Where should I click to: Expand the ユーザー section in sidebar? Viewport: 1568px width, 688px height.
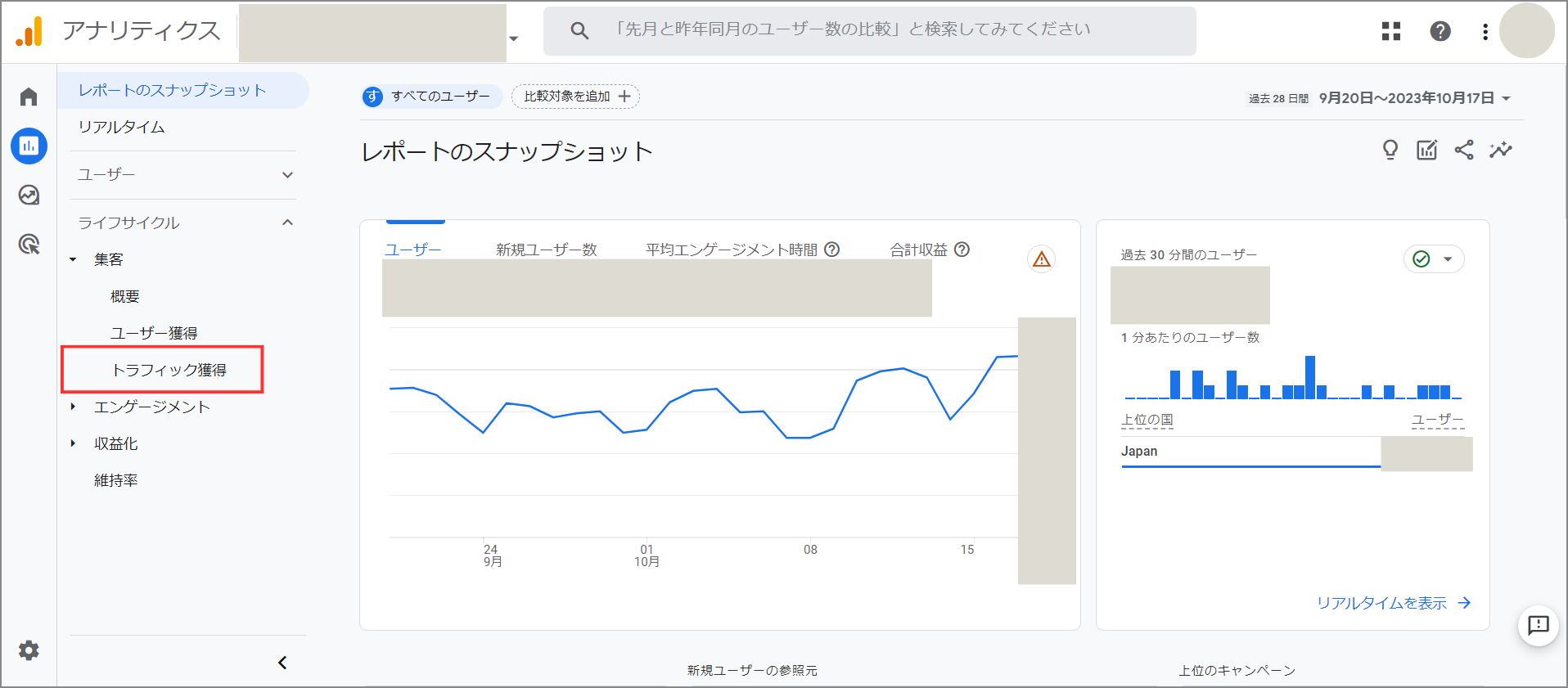pyautogui.click(x=183, y=174)
